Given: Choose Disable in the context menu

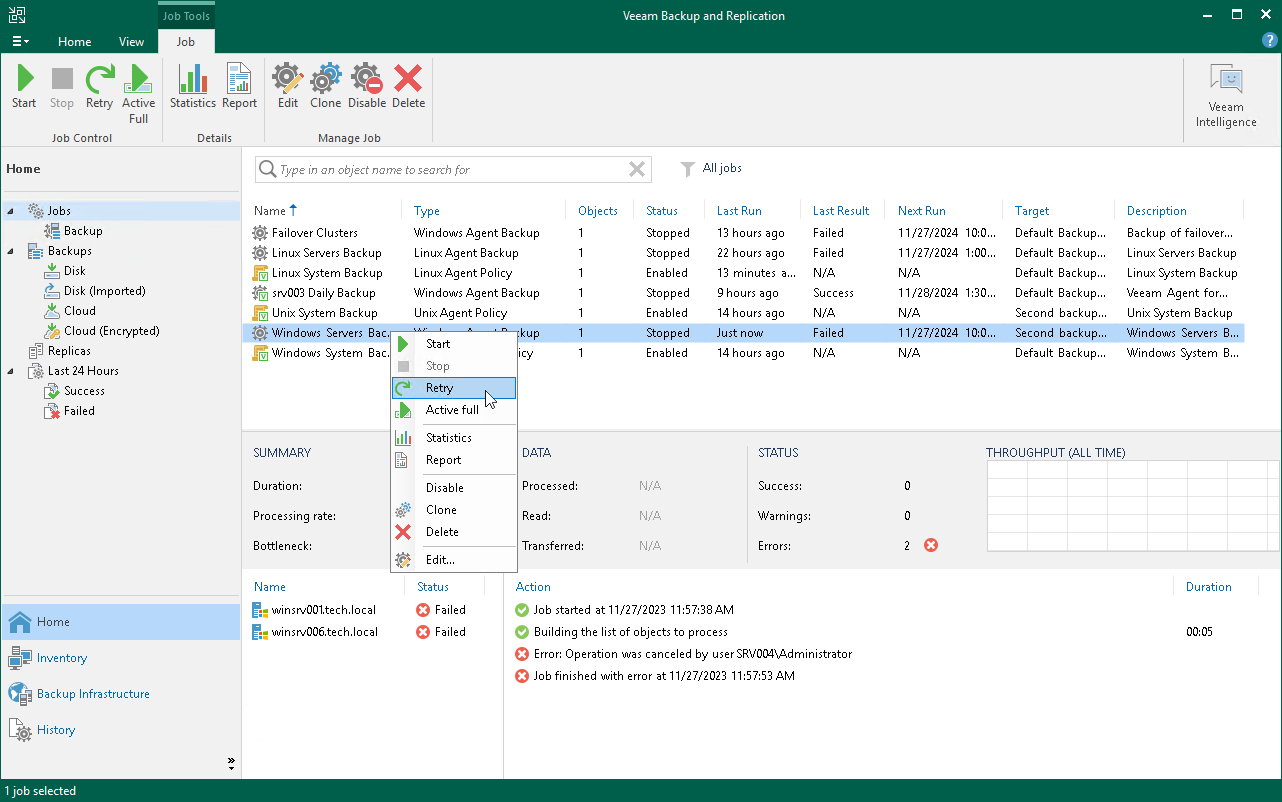Looking at the screenshot, I should pos(454,488).
